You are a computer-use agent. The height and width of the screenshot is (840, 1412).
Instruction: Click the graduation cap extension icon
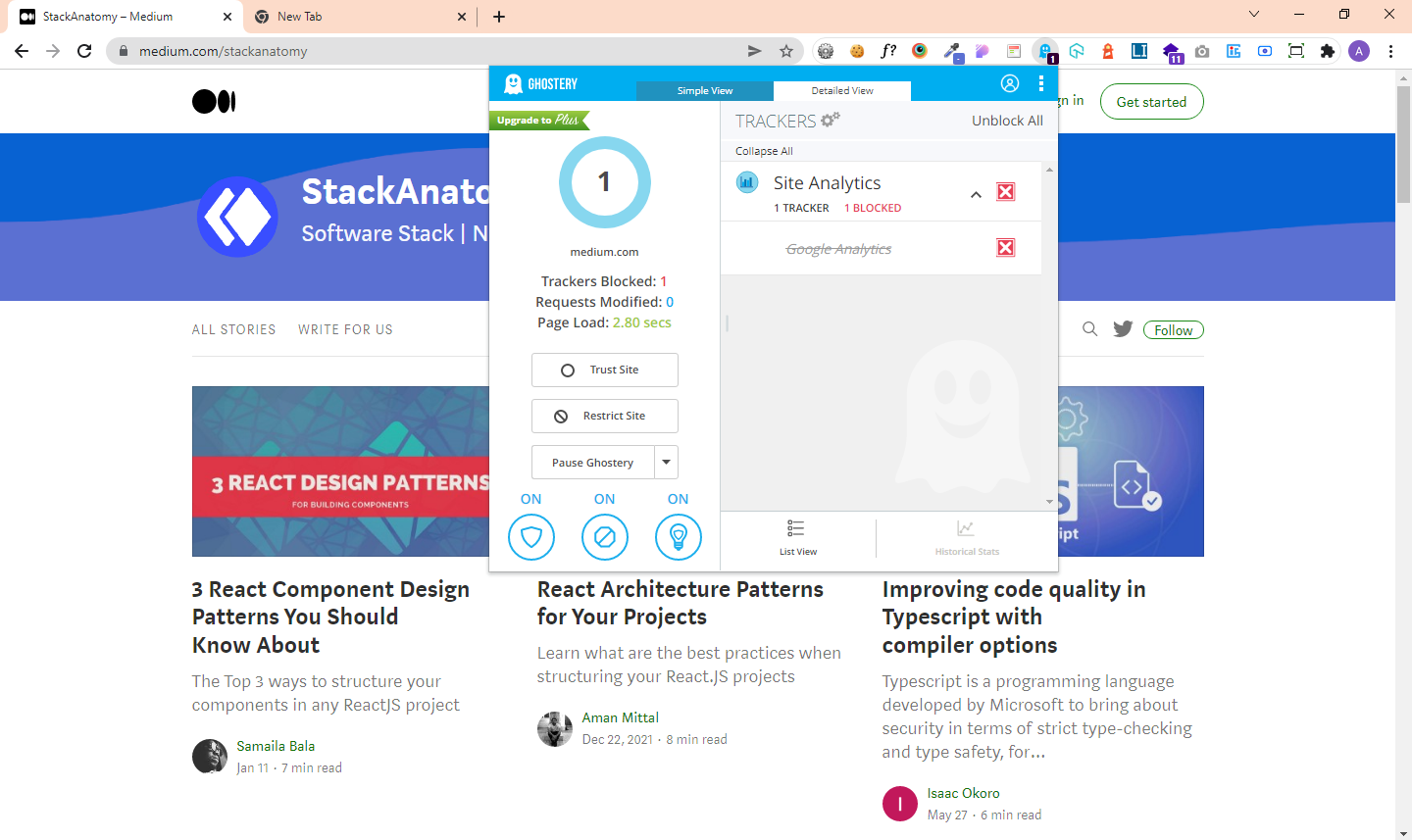[1172, 52]
